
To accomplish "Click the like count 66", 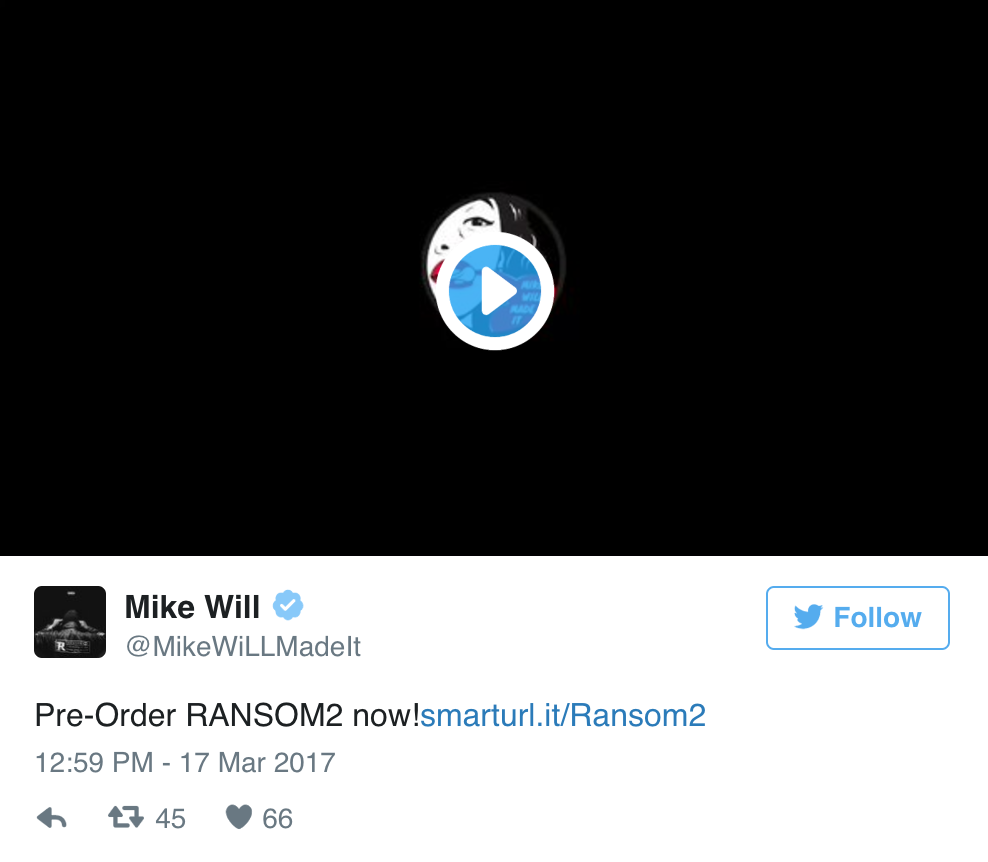I will pyautogui.click(x=277, y=819).
